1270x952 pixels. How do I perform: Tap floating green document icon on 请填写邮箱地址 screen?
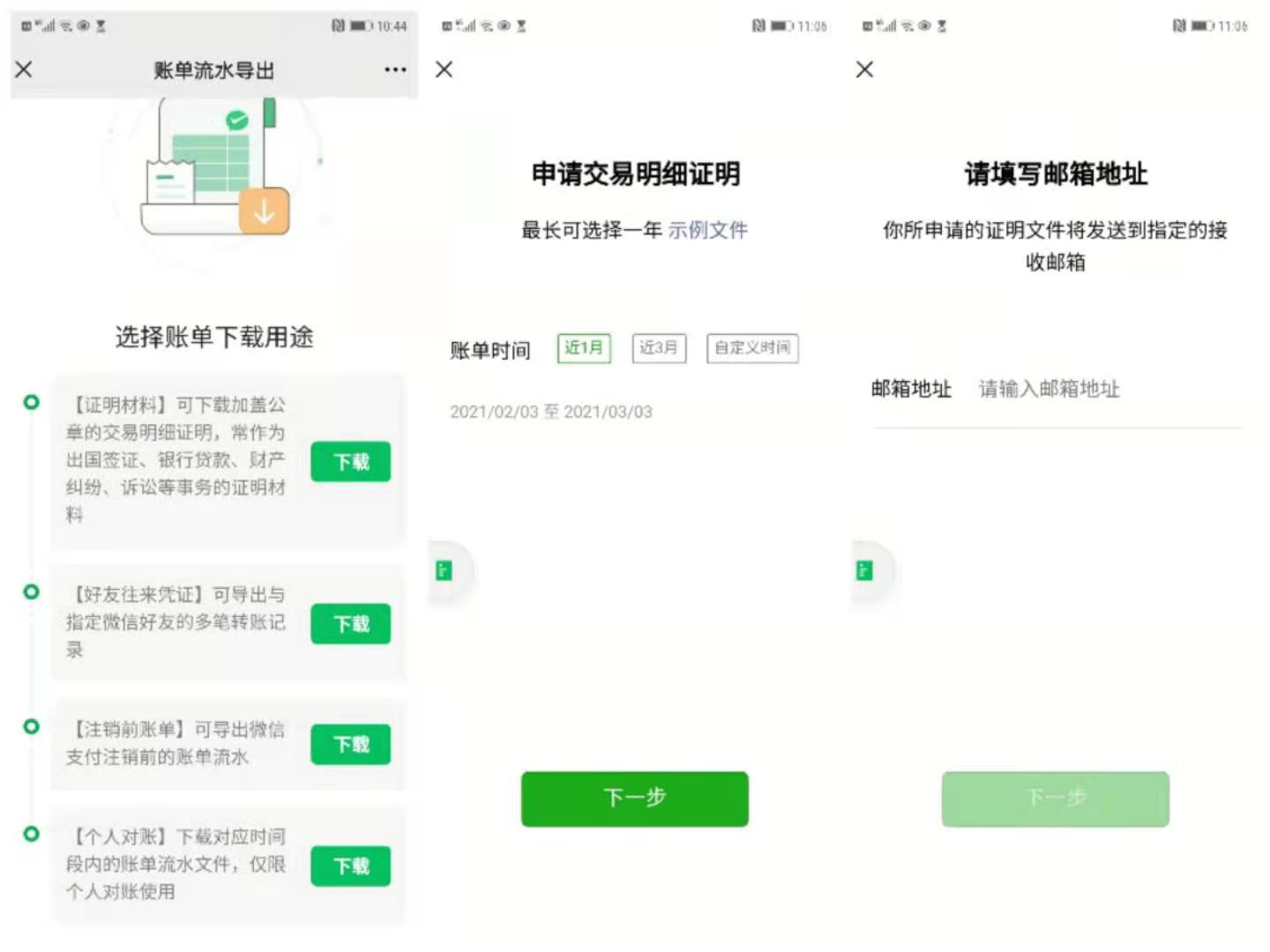[x=865, y=570]
